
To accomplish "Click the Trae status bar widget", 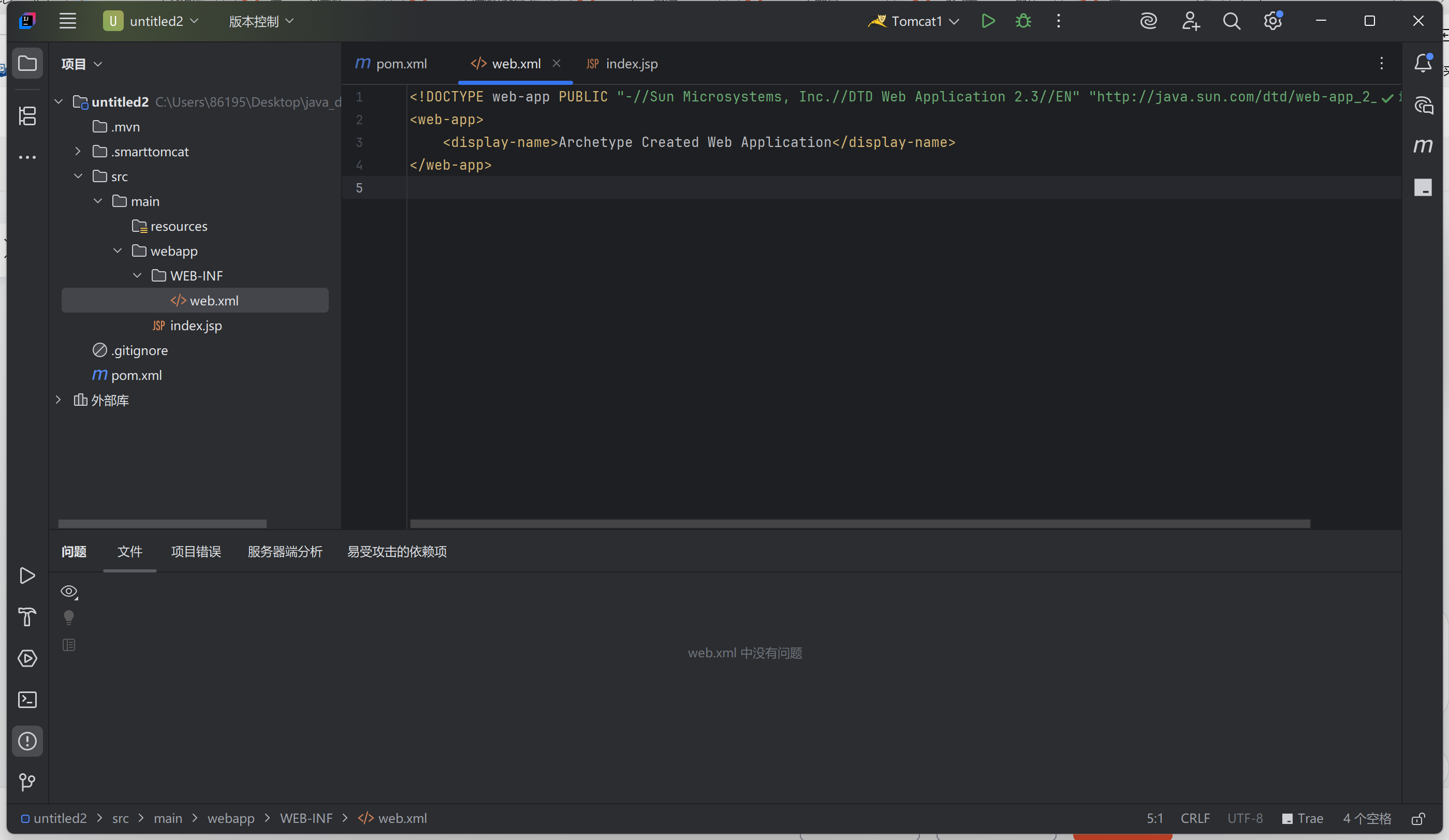I will click(1303, 819).
